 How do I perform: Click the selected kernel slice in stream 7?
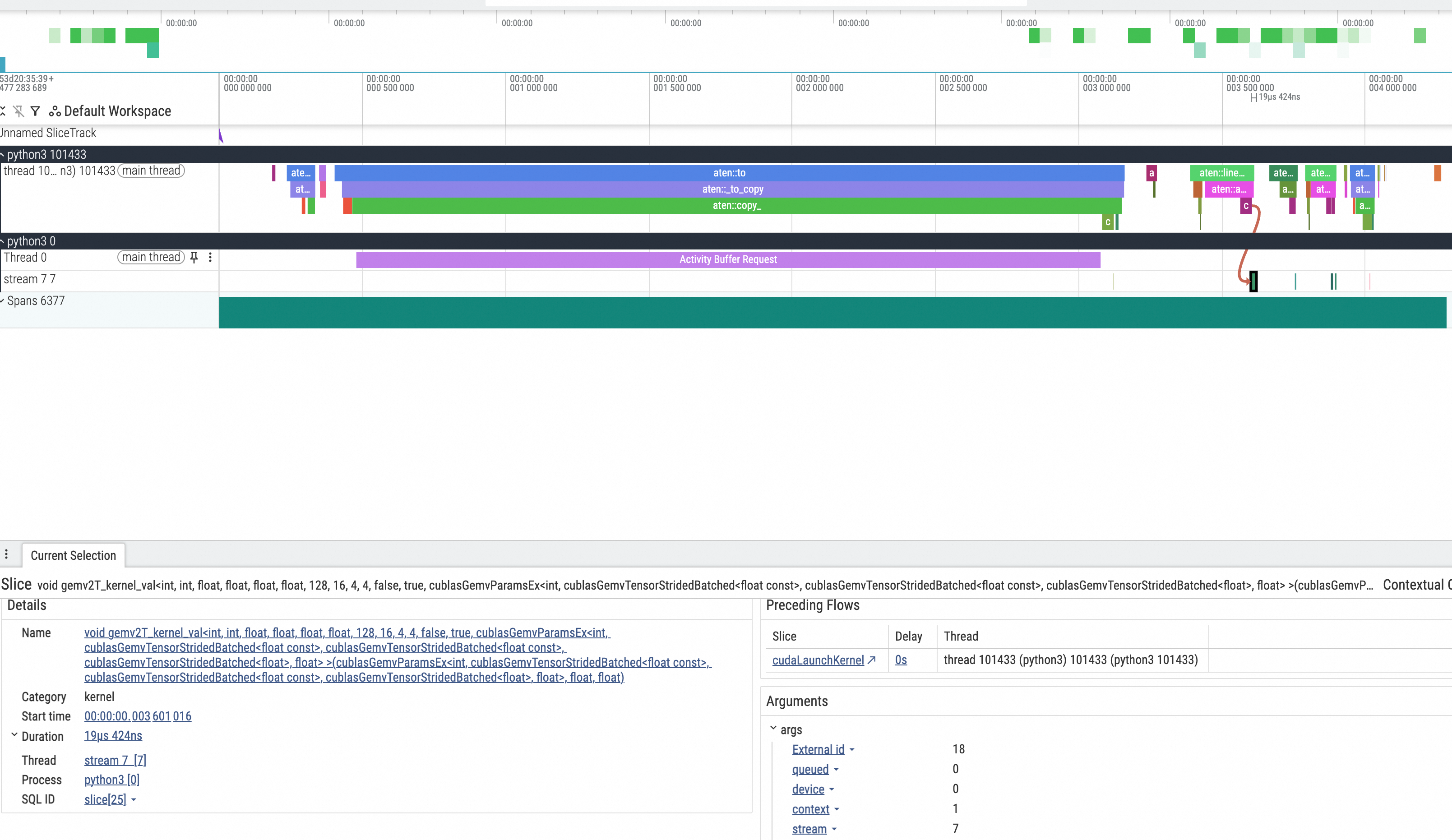(1253, 281)
